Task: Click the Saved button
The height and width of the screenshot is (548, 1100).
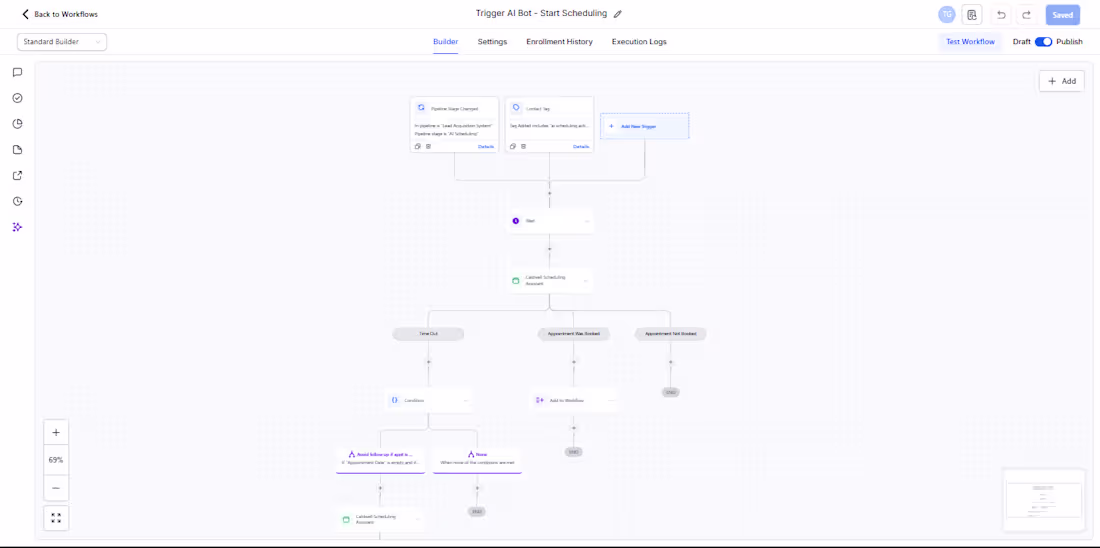Action: [1062, 15]
